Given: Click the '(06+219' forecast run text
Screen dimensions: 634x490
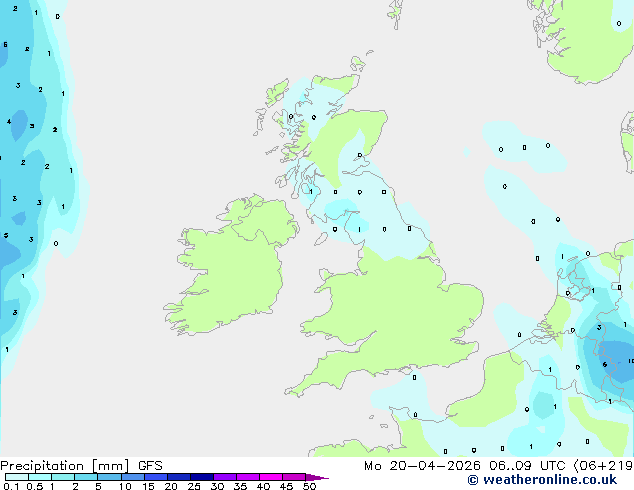Looking at the screenshot, I should [x=603, y=466].
